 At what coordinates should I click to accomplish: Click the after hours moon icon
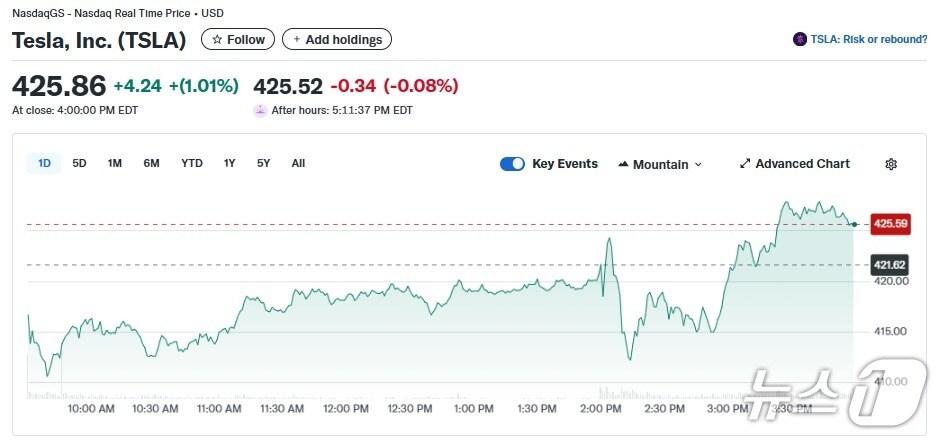(x=260, y=110)
